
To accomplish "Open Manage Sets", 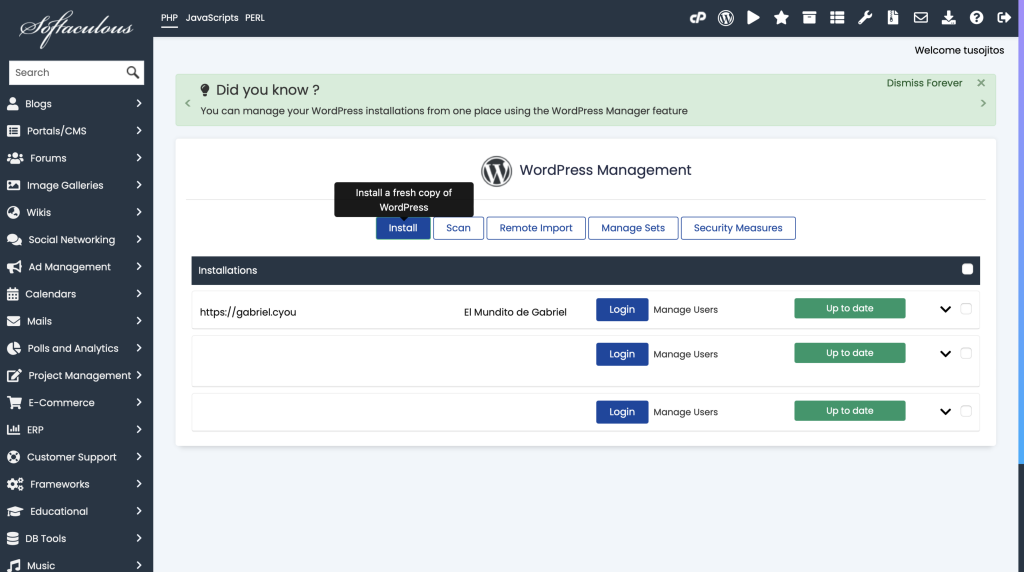I will (x=633, y=228).
